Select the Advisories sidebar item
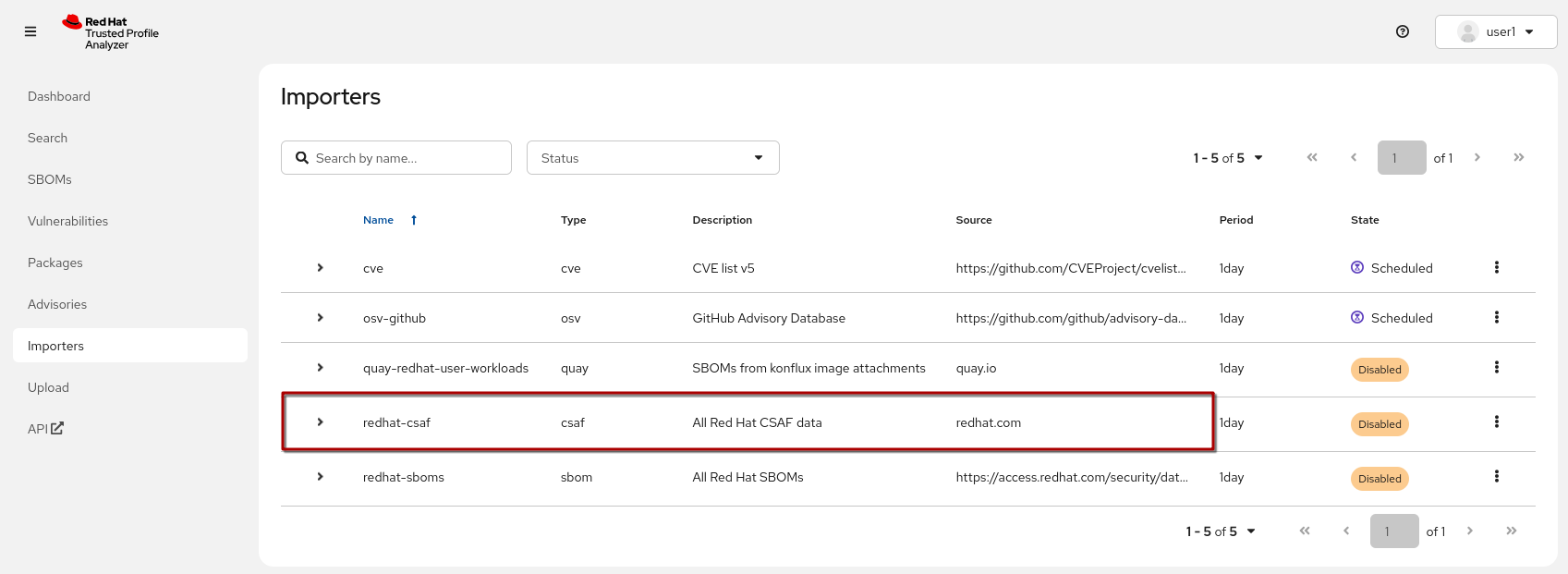The height and width of the screenshot is (574, 1568). pyautogui.click(x=57, y=304)
